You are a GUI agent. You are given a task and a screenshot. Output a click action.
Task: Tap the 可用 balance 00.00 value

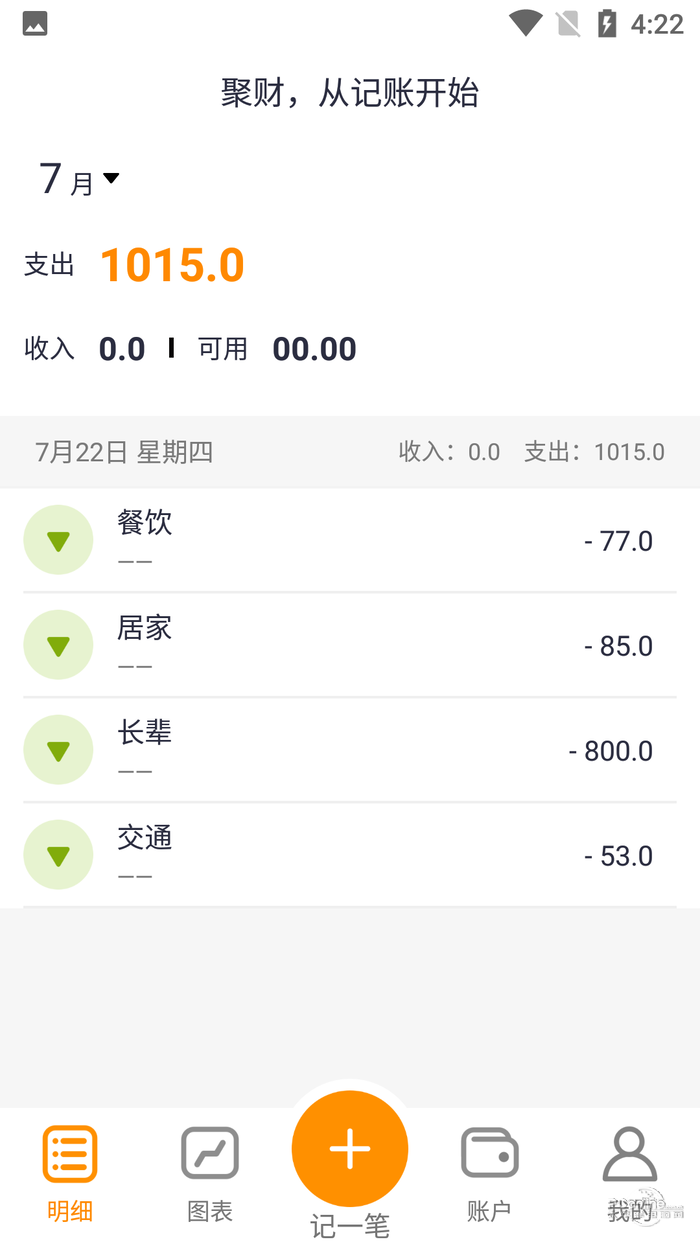click(x=314, y=349)
